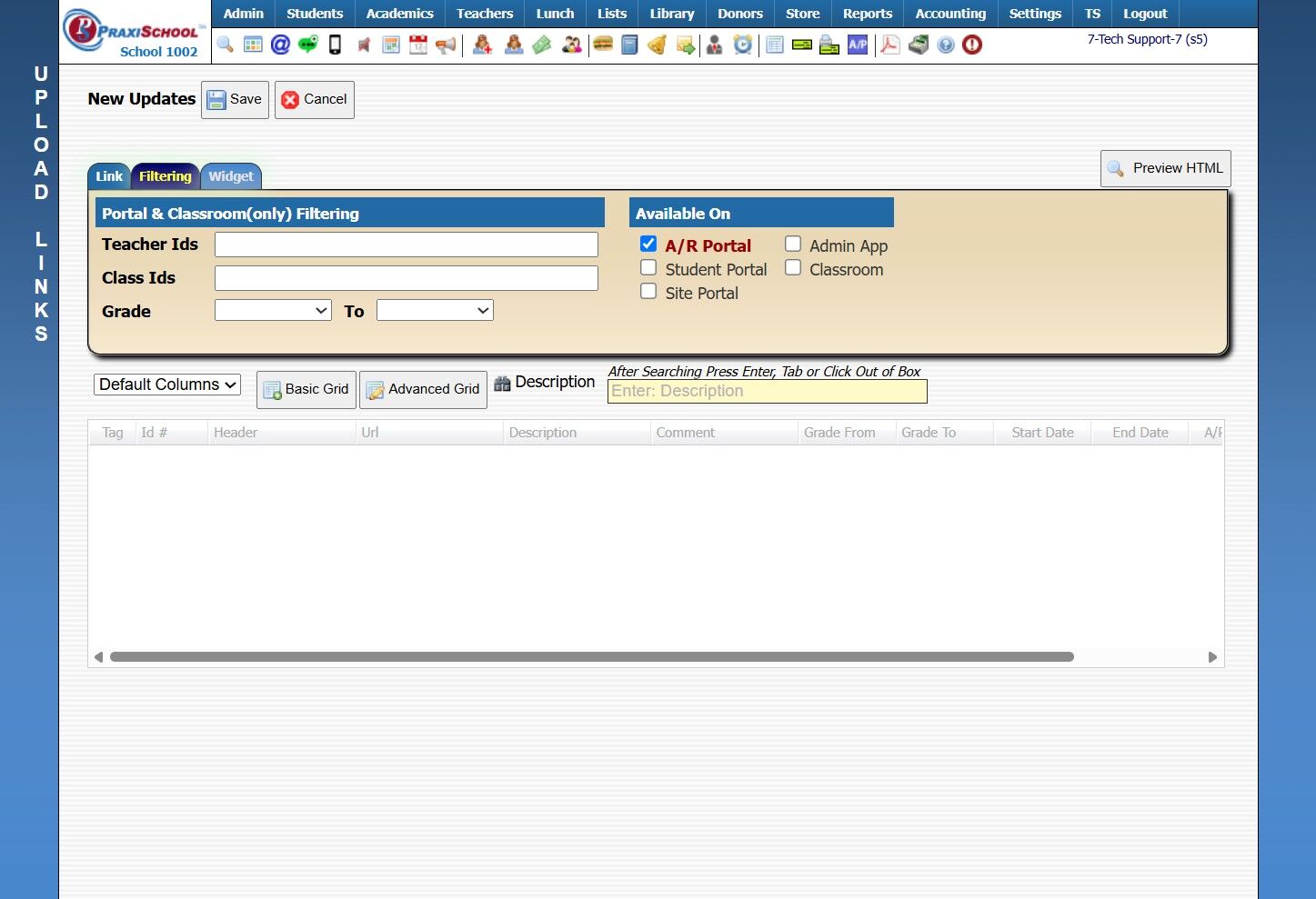
Task: Click the Save button
Action: (235, 99)
